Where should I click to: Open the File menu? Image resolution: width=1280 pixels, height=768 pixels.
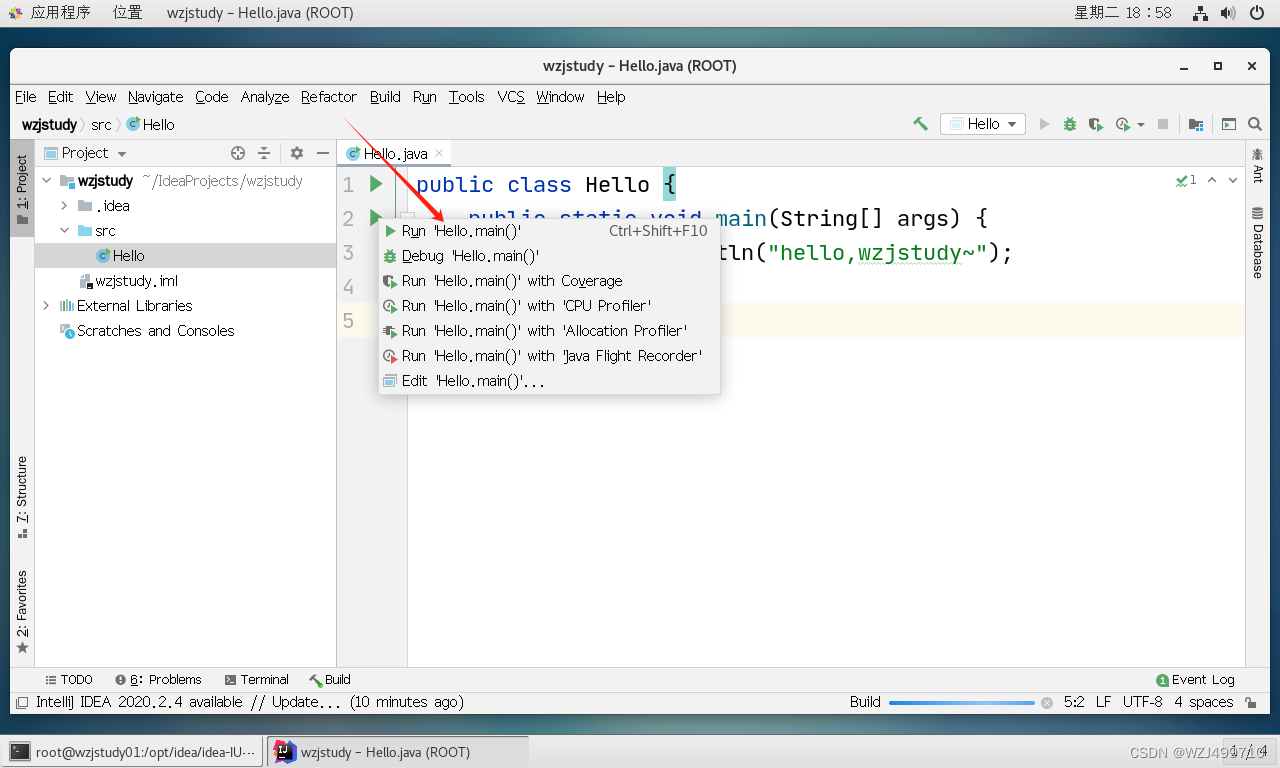(26, 97)
